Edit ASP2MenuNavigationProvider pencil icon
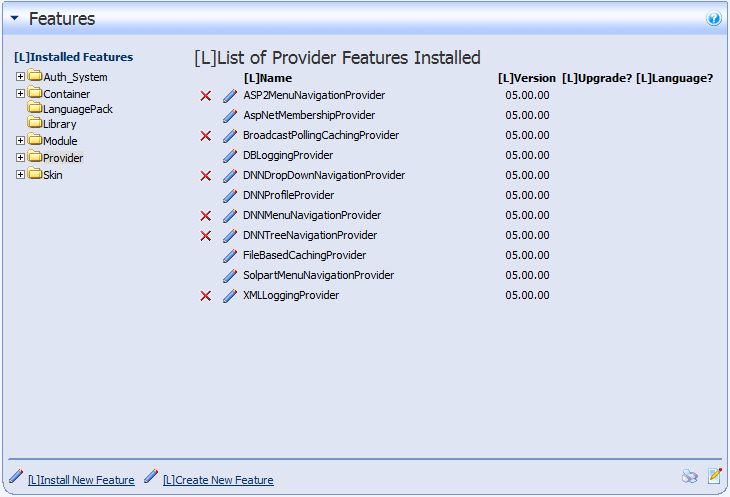Image resolution: width=730 pixels, height=497 pixels. click(230, 96)
